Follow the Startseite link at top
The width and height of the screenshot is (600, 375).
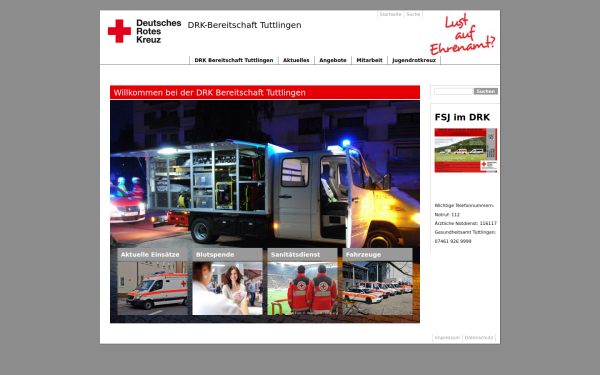coord(390,14)
